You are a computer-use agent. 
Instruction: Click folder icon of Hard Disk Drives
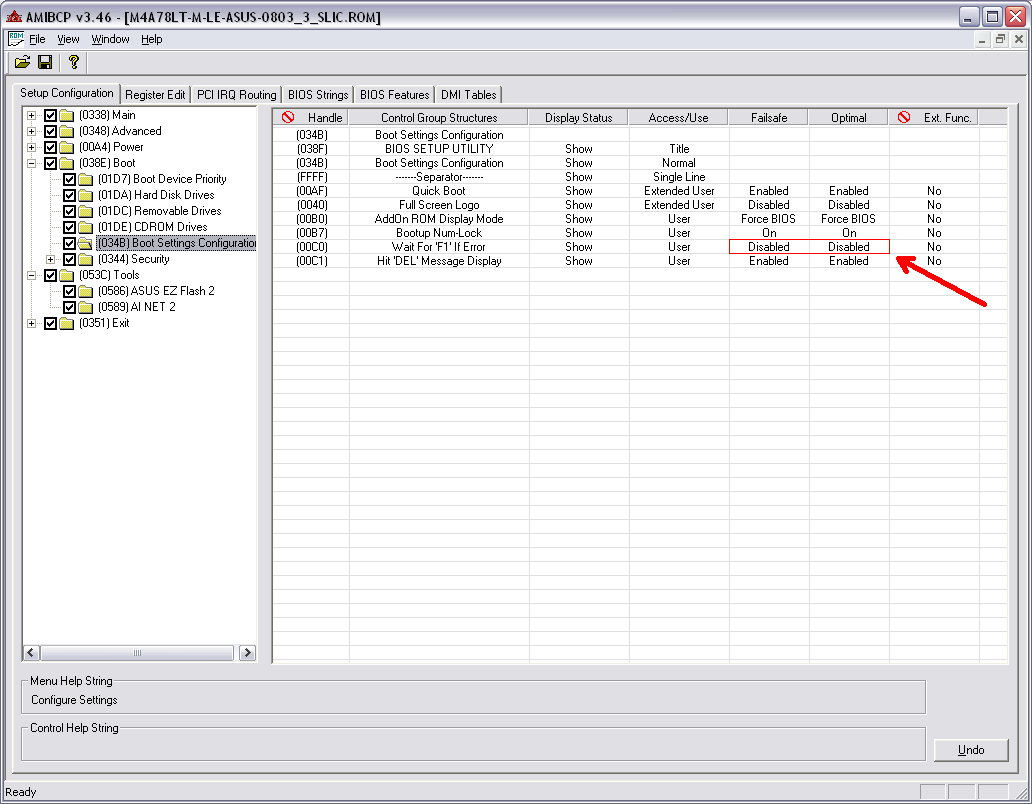click(x=86, y=195)
